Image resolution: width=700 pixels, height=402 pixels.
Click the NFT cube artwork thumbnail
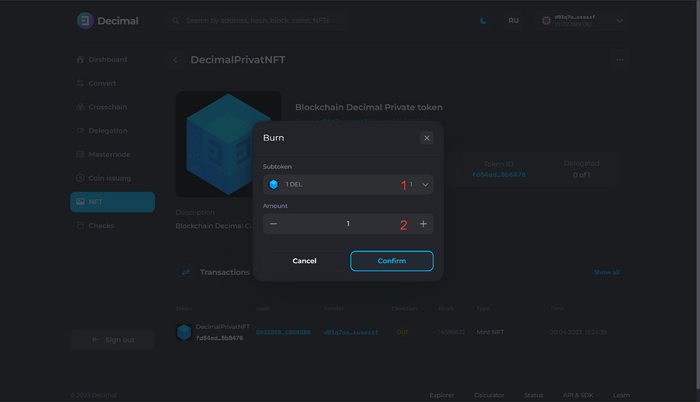[x=228, y=144]
